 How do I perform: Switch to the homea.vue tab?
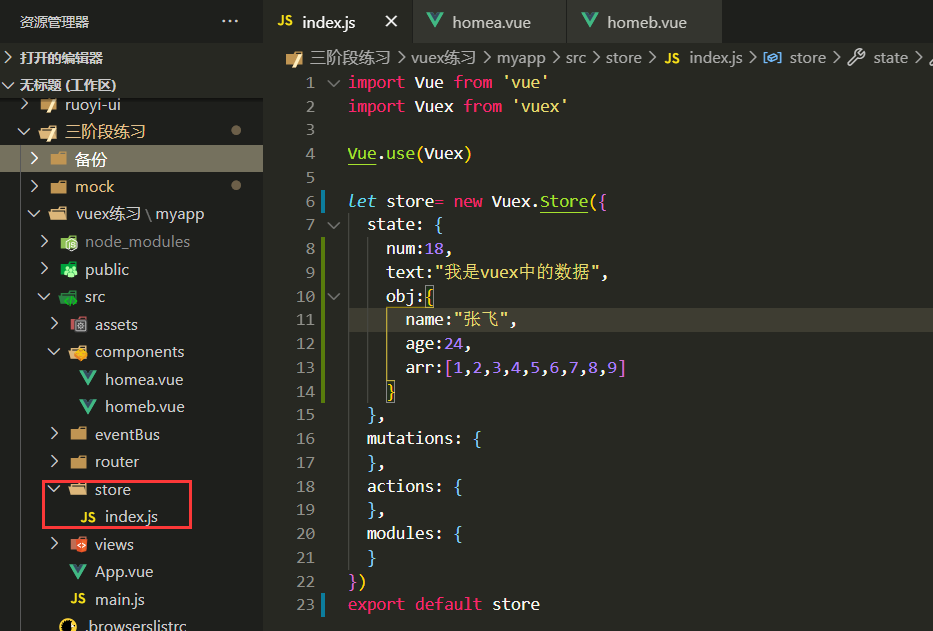pos(489,21)
